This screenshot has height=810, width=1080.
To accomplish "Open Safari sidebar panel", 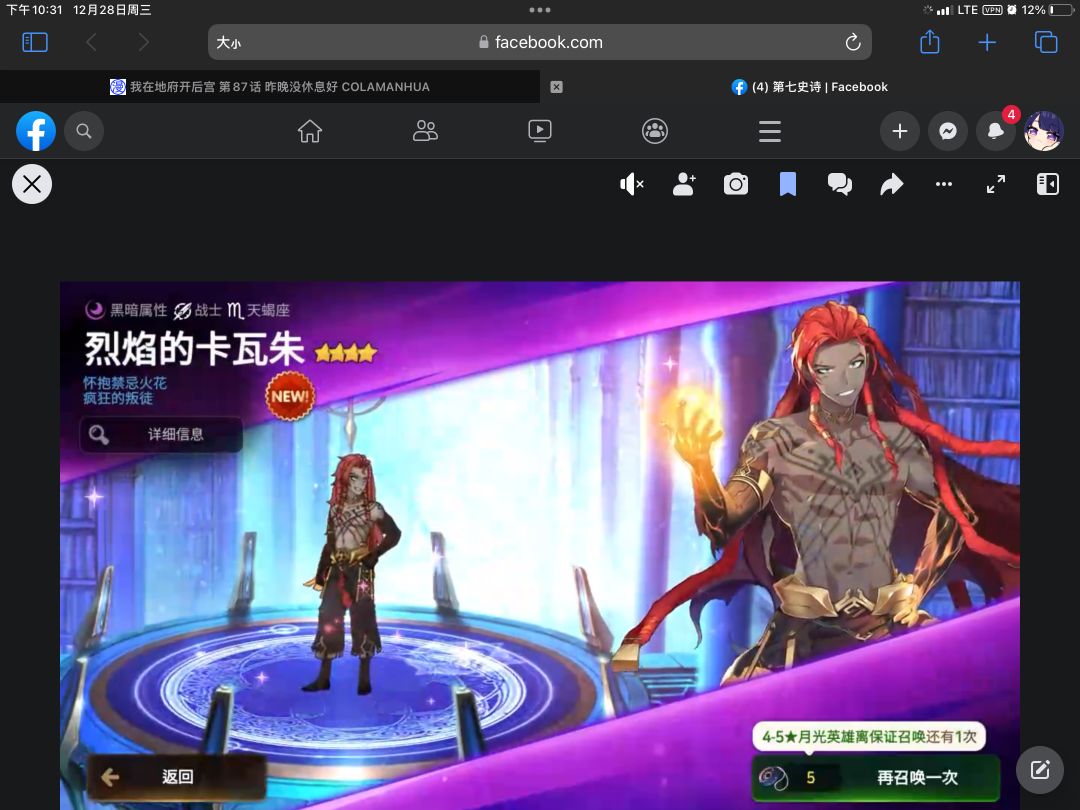I will click(35, 43).
